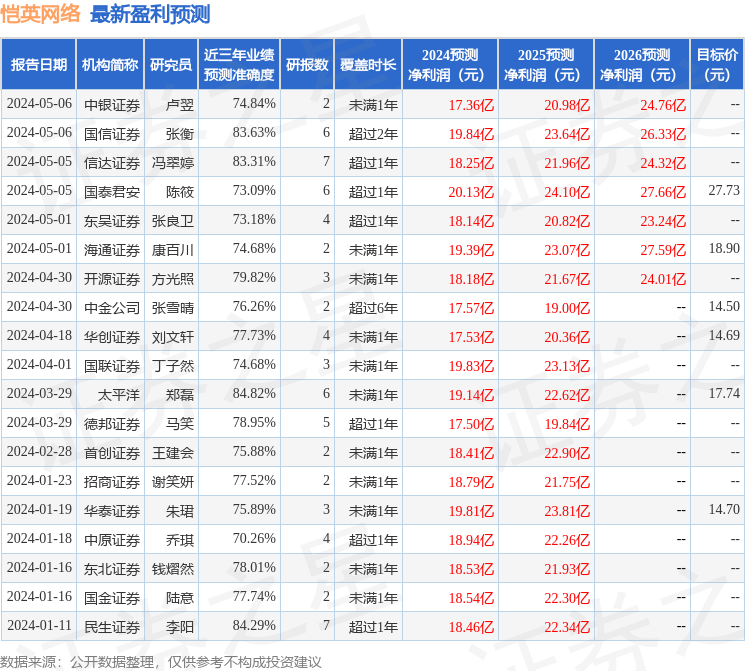Select the 国泰君安 institution cell
This screenshot has height=671, width=745.
pyautogui.click(x=112, y=192)
